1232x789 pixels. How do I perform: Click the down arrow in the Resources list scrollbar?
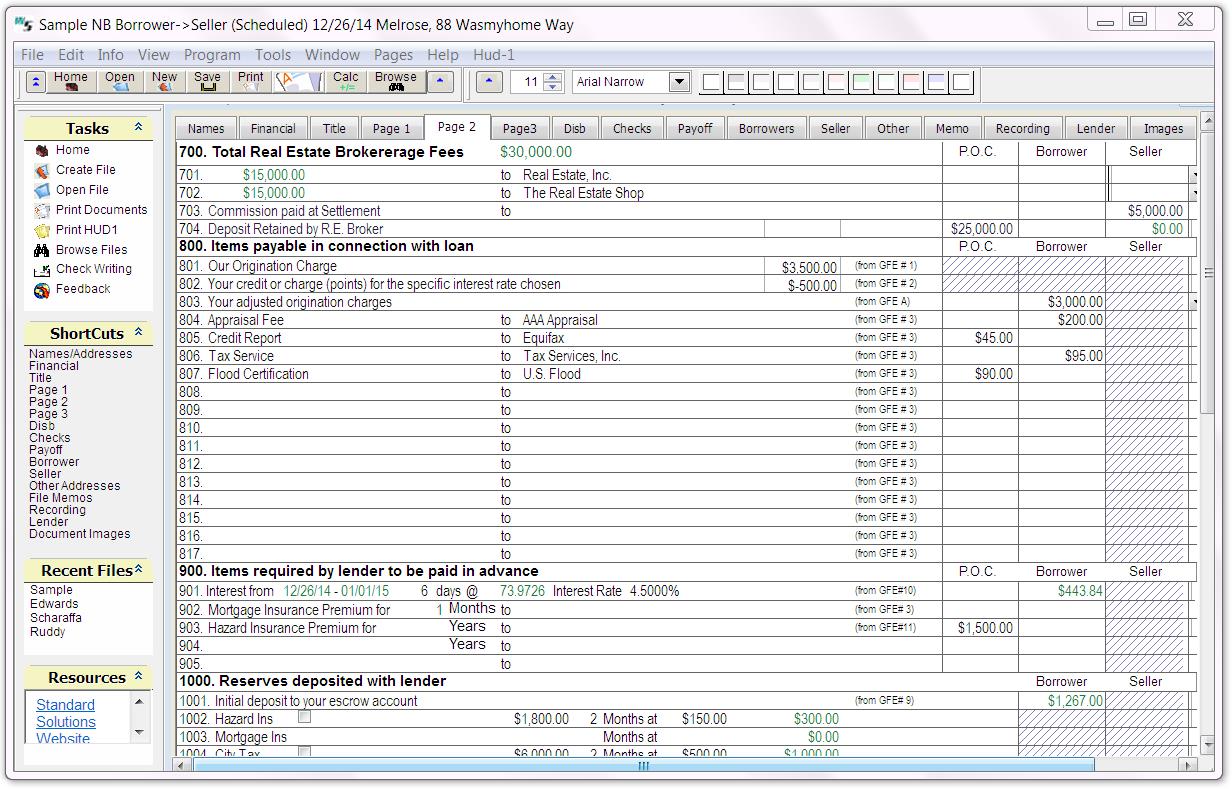pos(139,733)
